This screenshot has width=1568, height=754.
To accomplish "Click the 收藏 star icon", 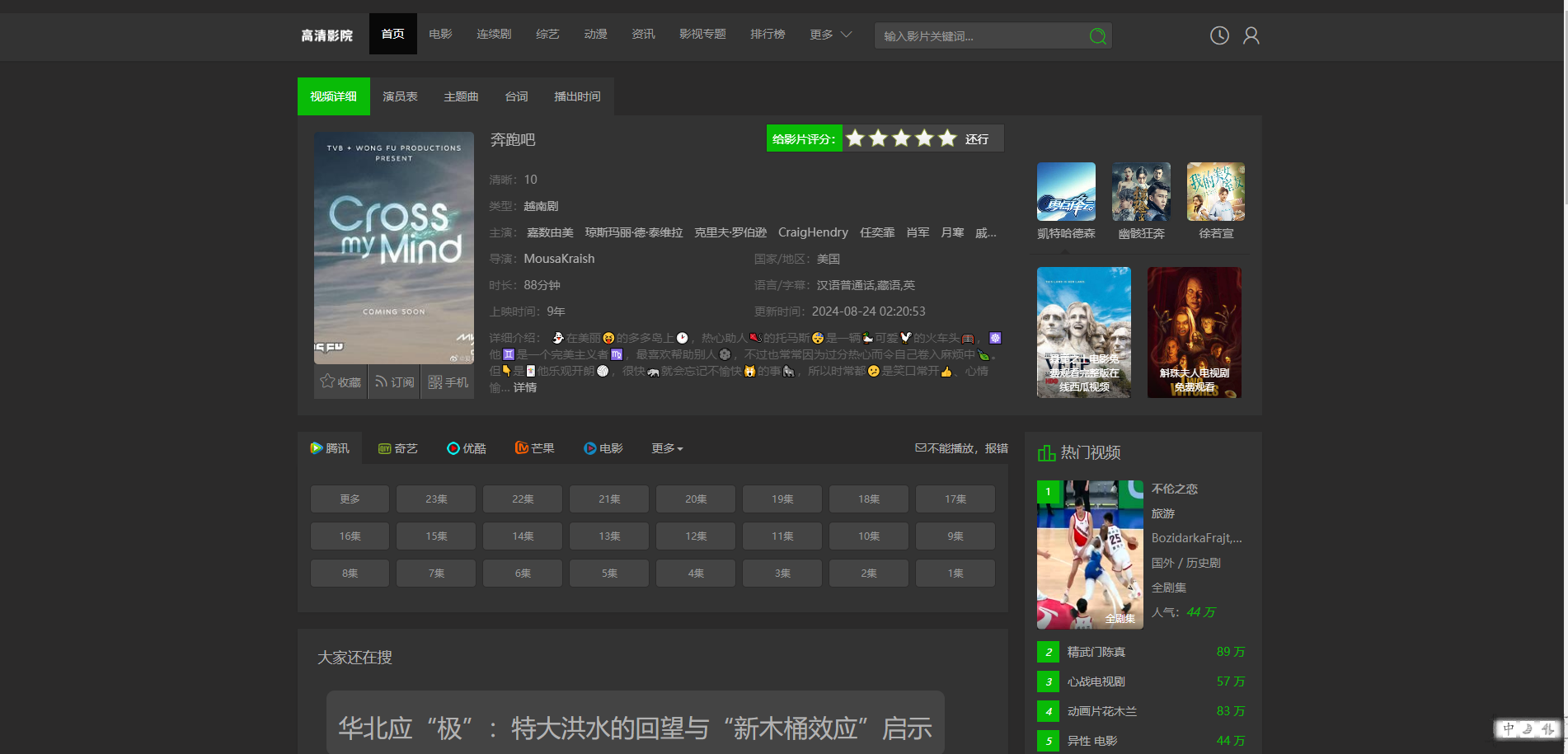I will click(328, 382).
